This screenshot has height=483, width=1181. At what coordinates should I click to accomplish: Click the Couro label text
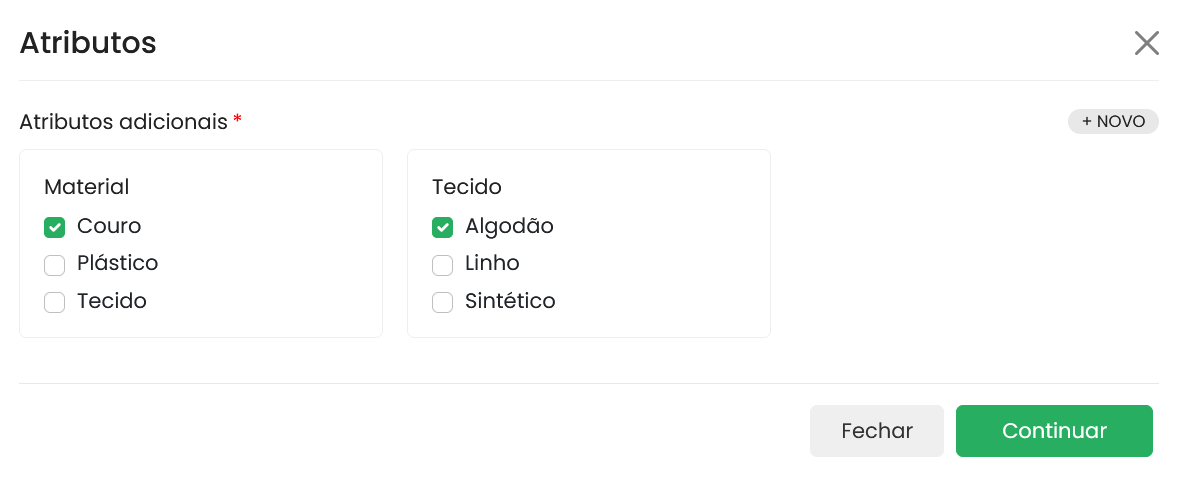pyautogui.click(x=109, y=226)
